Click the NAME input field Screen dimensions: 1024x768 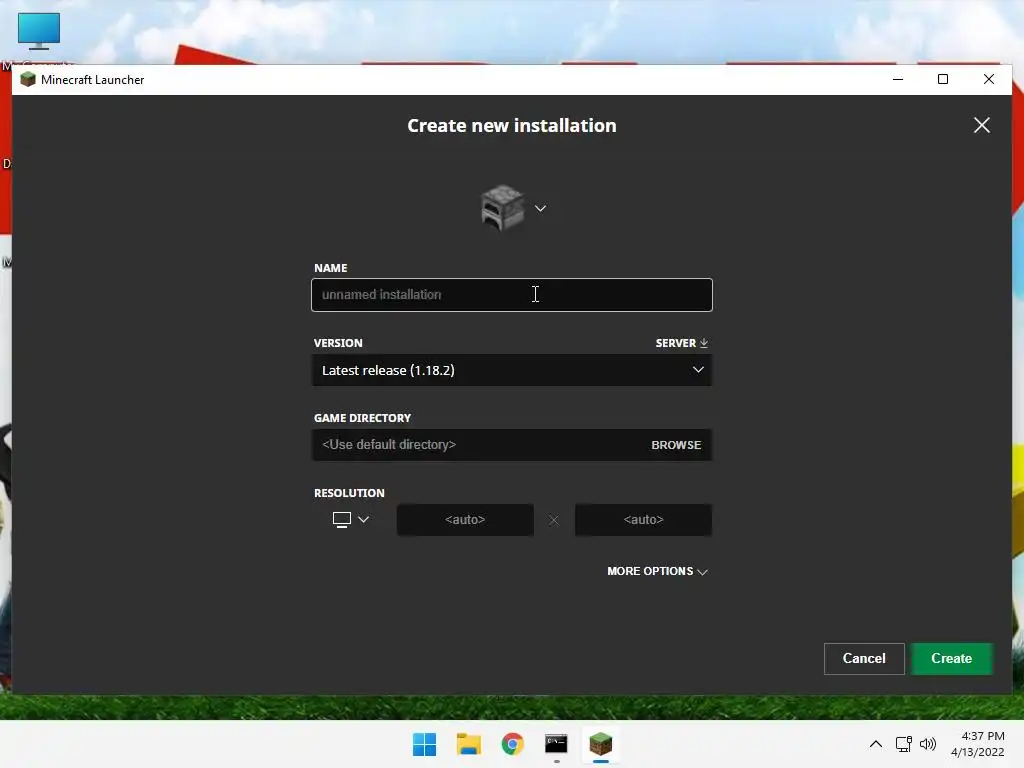pyautogui.click(x=511, y=295)
